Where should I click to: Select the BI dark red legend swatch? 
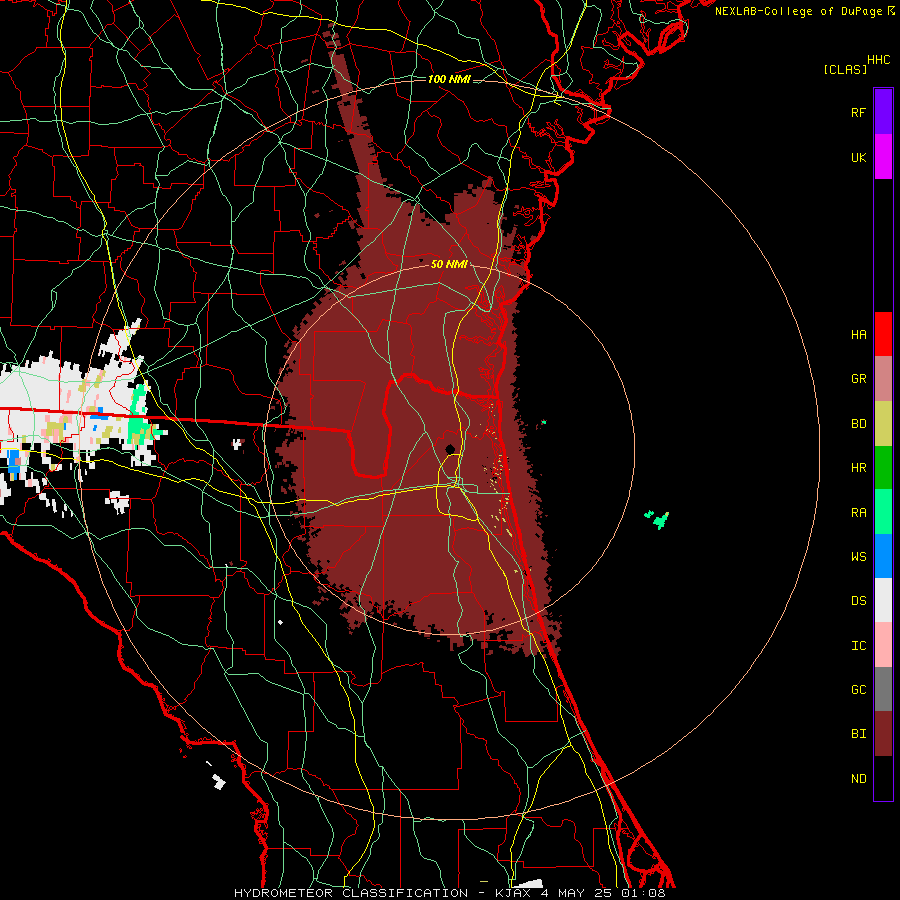click(883, 734)
